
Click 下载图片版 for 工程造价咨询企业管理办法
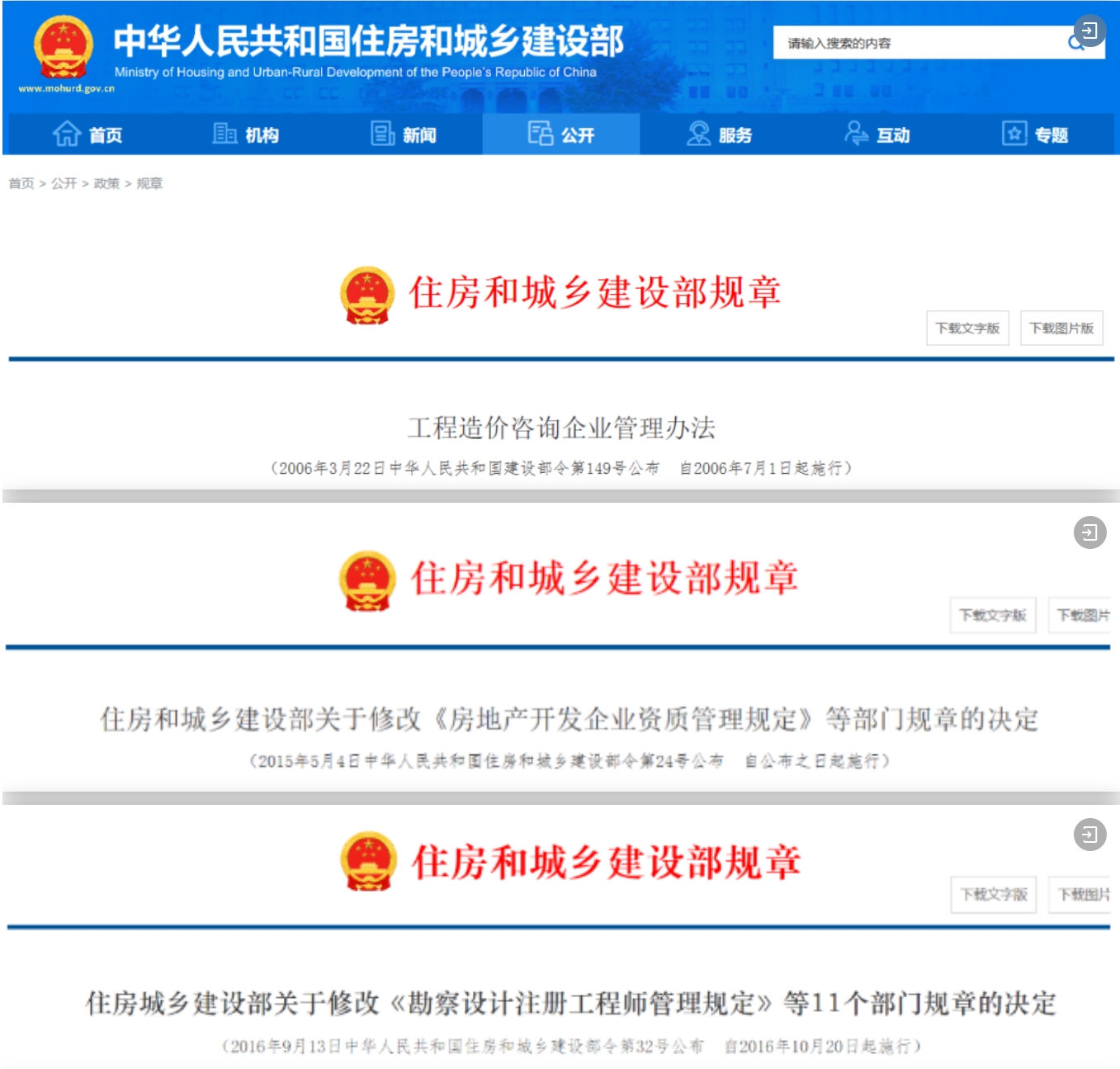[x=1061, y=328]
